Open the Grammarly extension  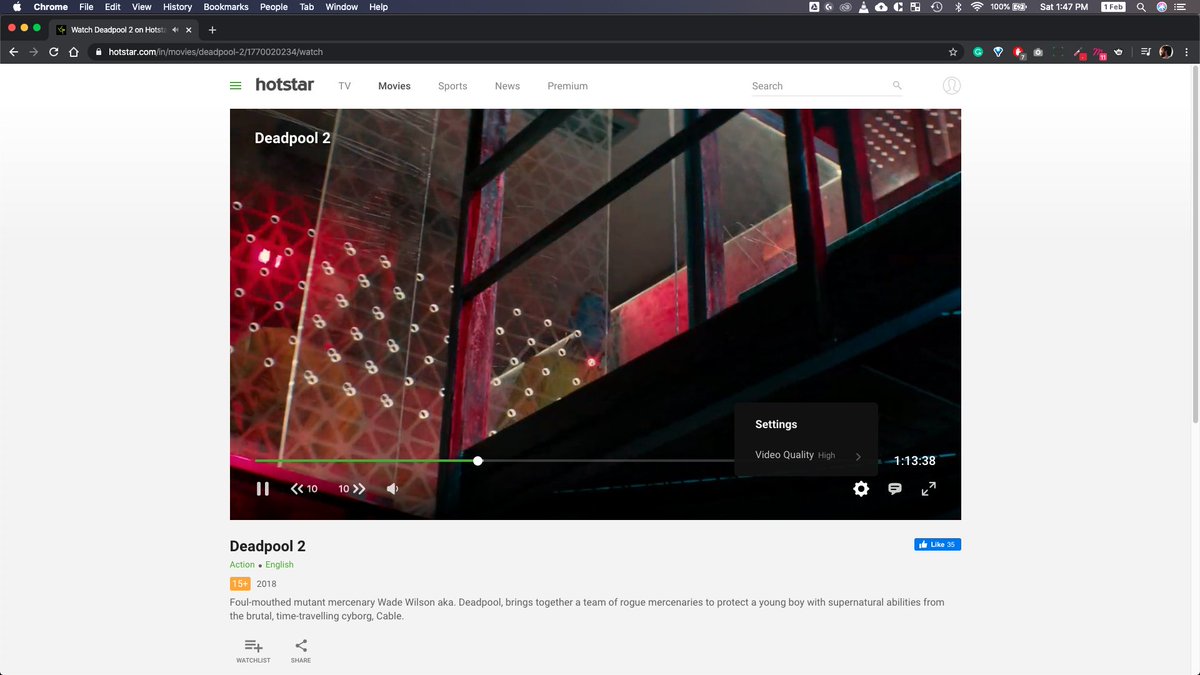978,52
